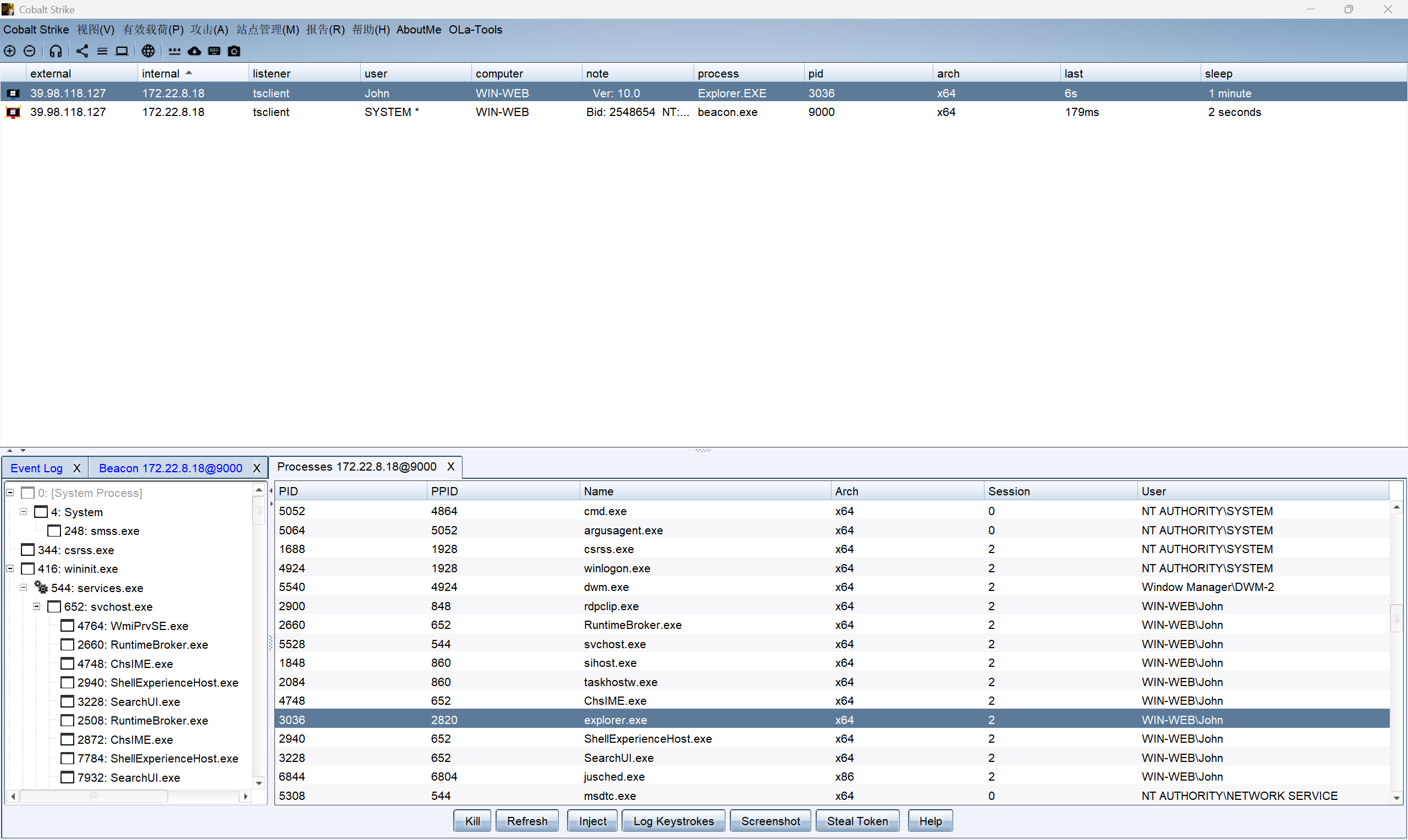The height and width of the screenshot is (840, 1408).
Task: Click the Inject button
Action: (x=592, y=821)
